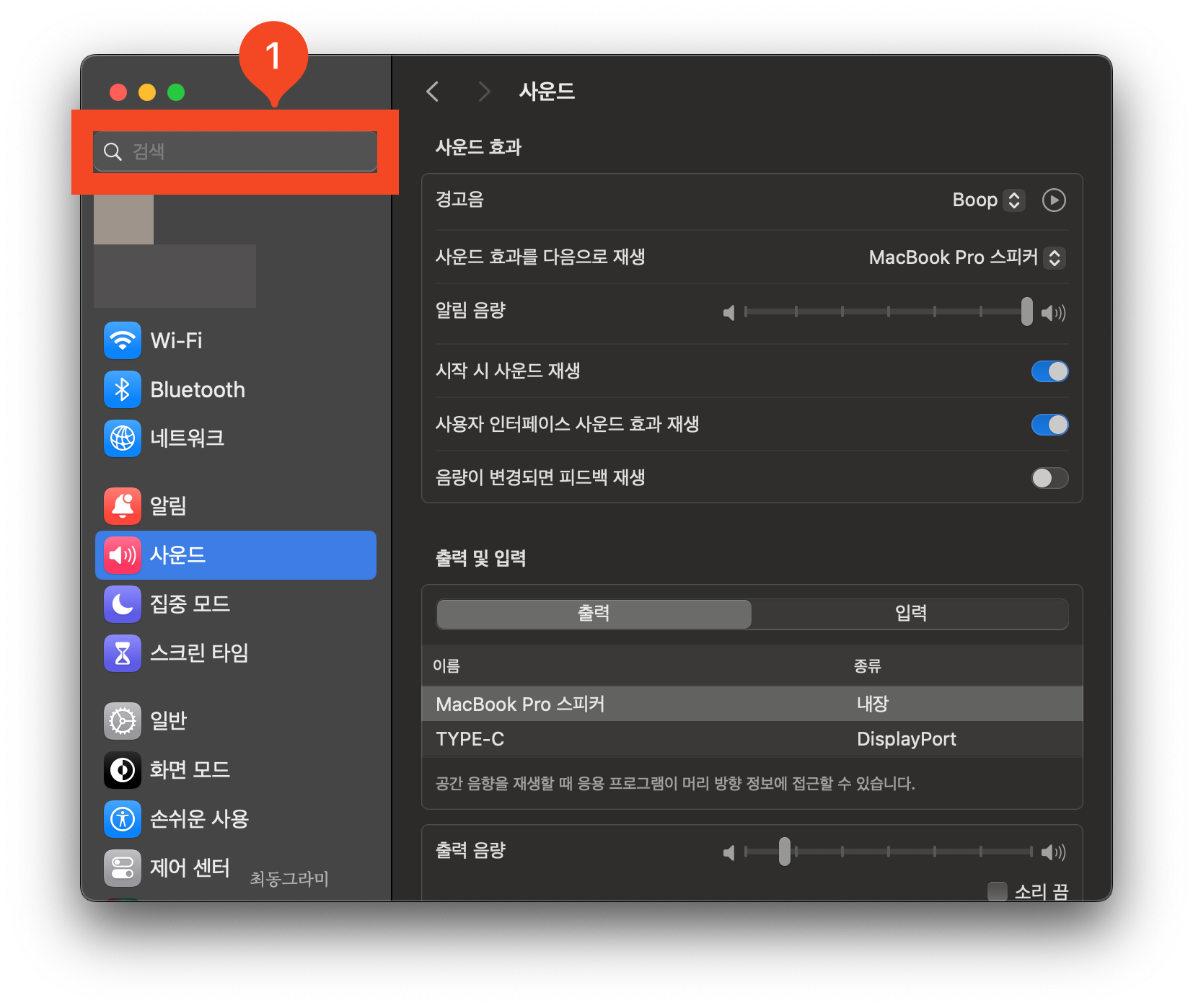
Task: Click the 이름 column header
Action: pyautogui.click(x=446, y=666)
